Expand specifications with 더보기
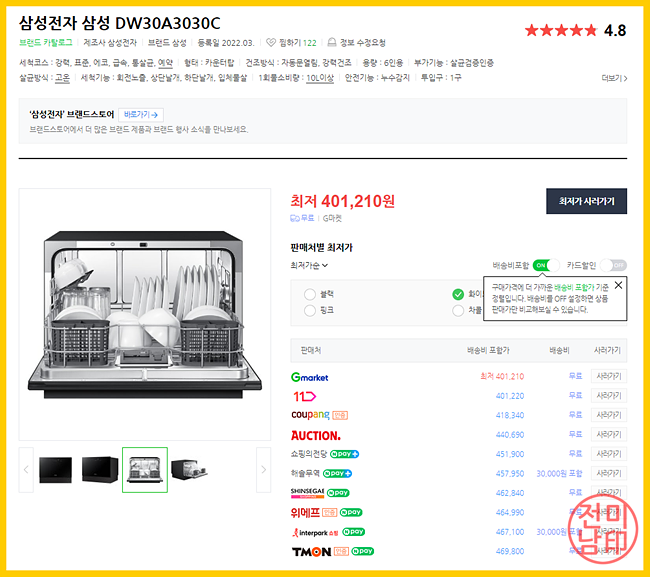Image resolution: width=650 pixels, height=577 pixels. pyautogui.click(x=614, y=78)
